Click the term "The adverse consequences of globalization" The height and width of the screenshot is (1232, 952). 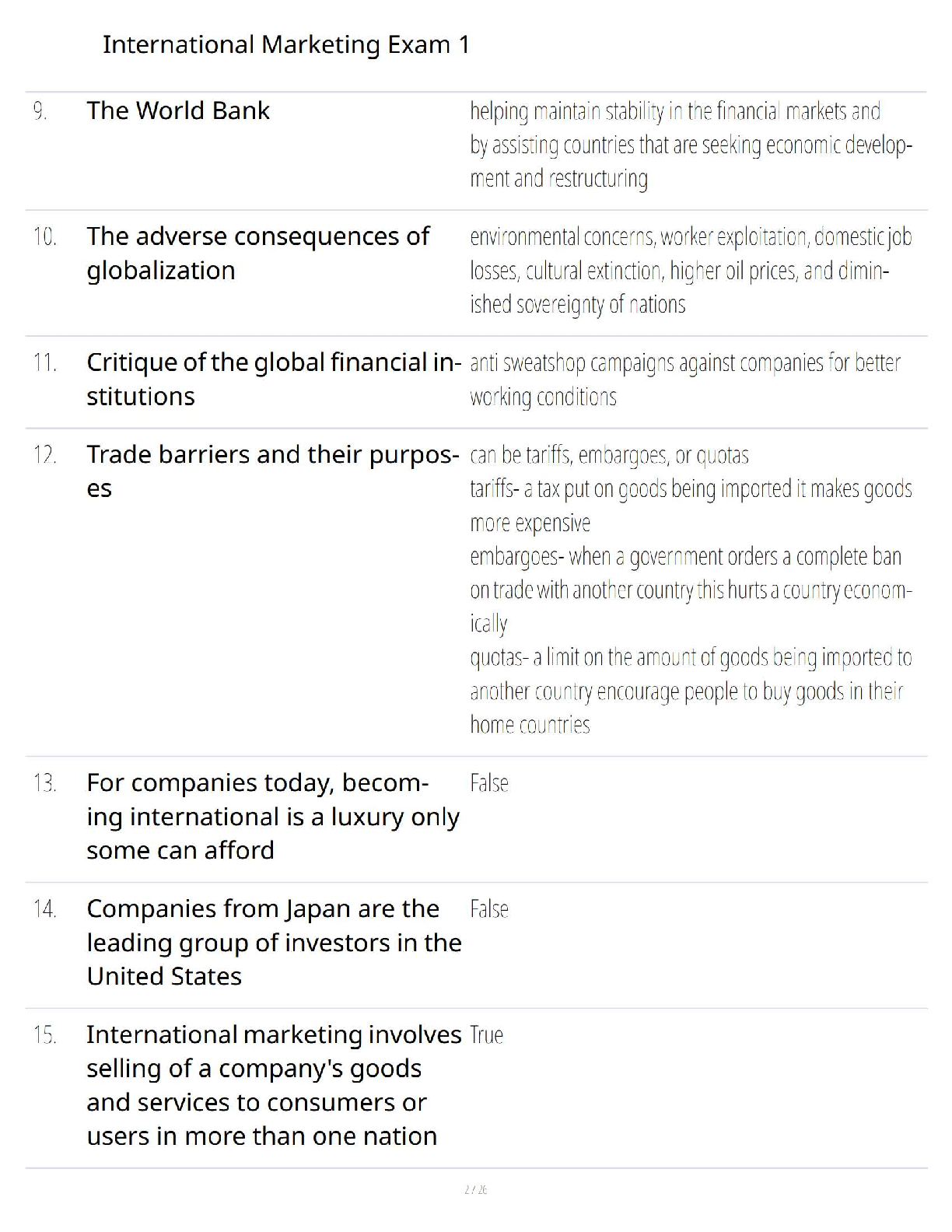[x=257, y=253]
